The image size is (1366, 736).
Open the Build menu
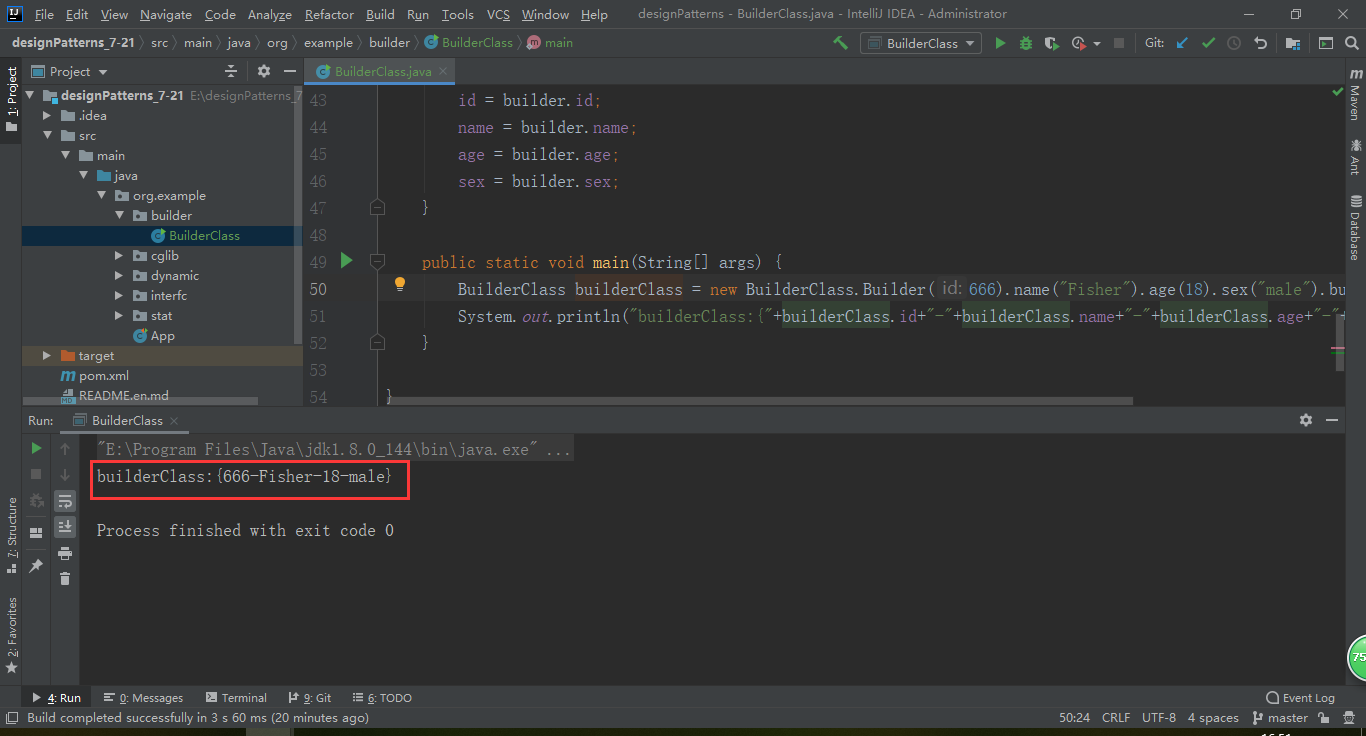point(380,14)
